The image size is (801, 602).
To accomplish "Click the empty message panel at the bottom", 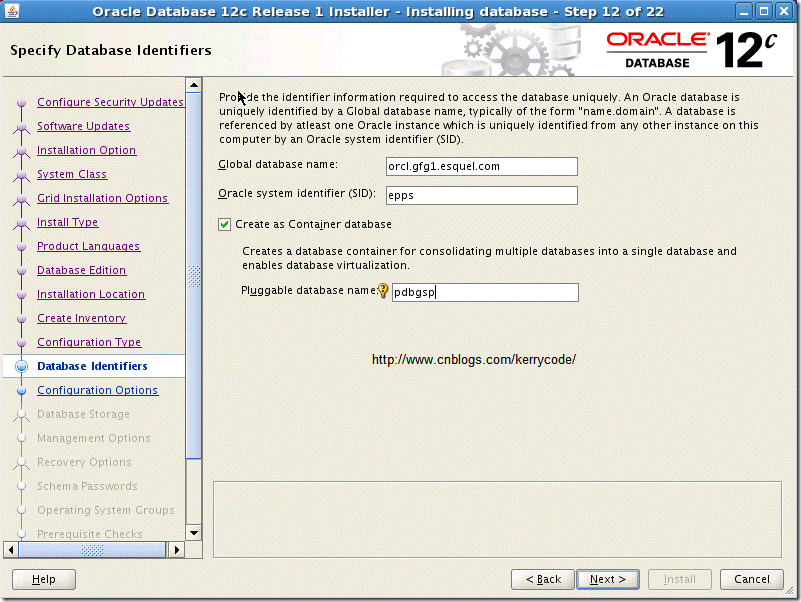I will (497, 519).
